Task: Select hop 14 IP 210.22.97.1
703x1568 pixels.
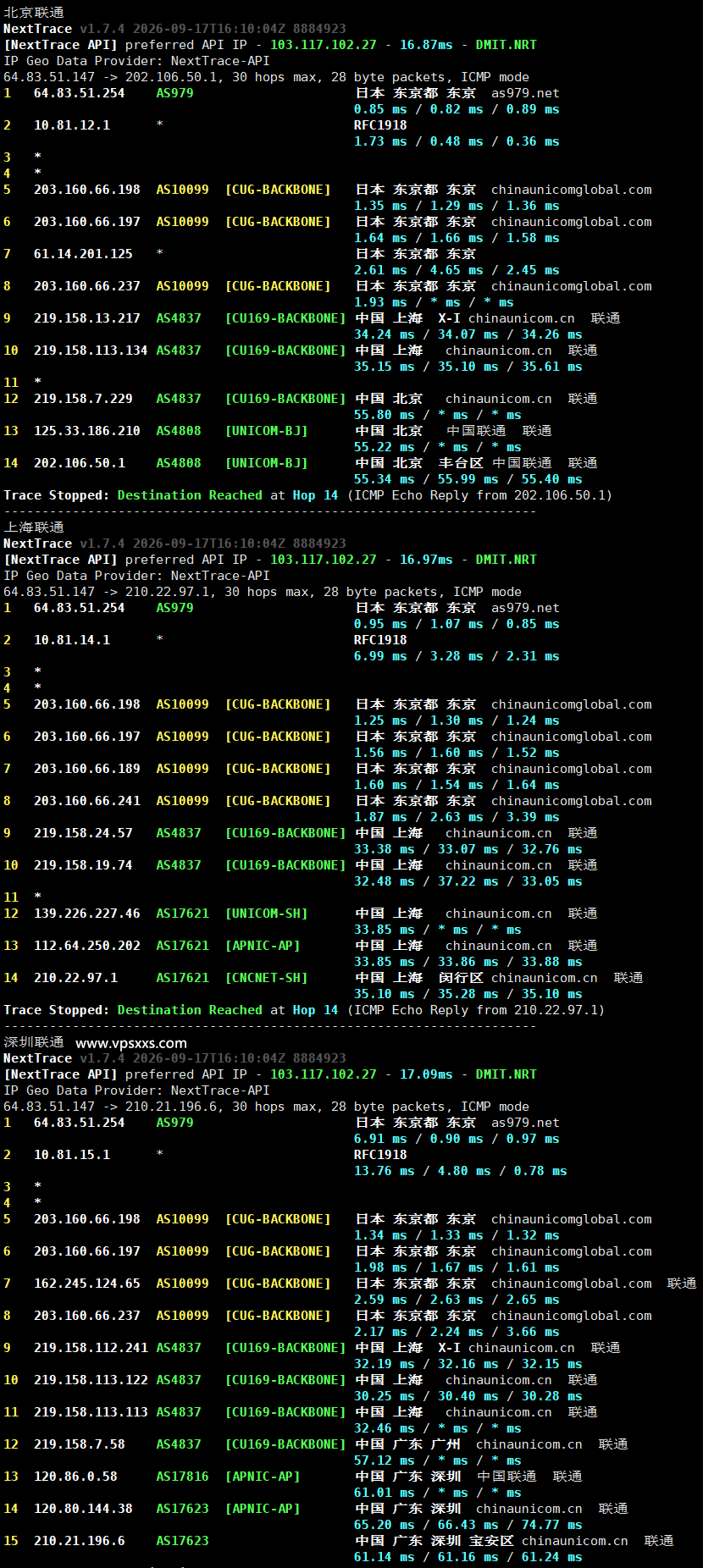Action: [75, 978]
